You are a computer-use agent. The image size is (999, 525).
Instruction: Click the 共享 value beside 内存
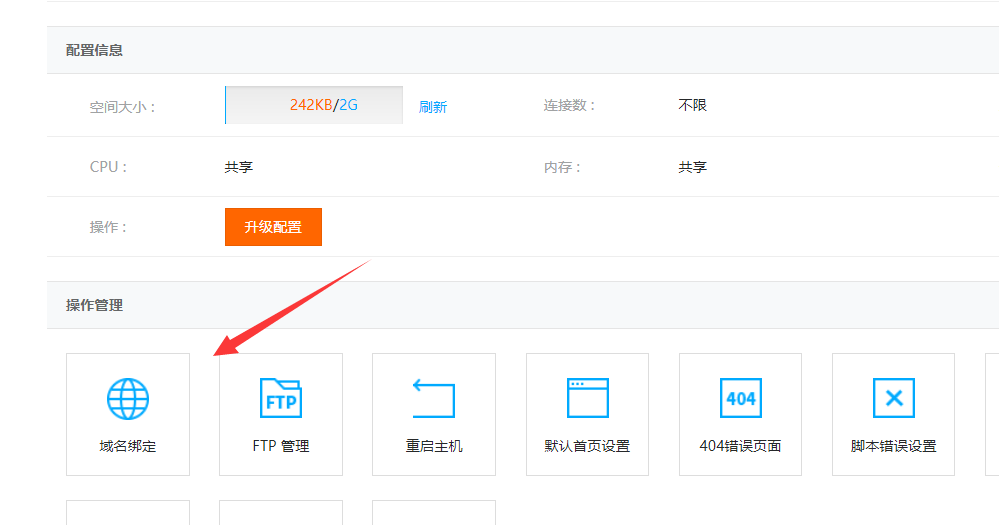pos(693,167)
